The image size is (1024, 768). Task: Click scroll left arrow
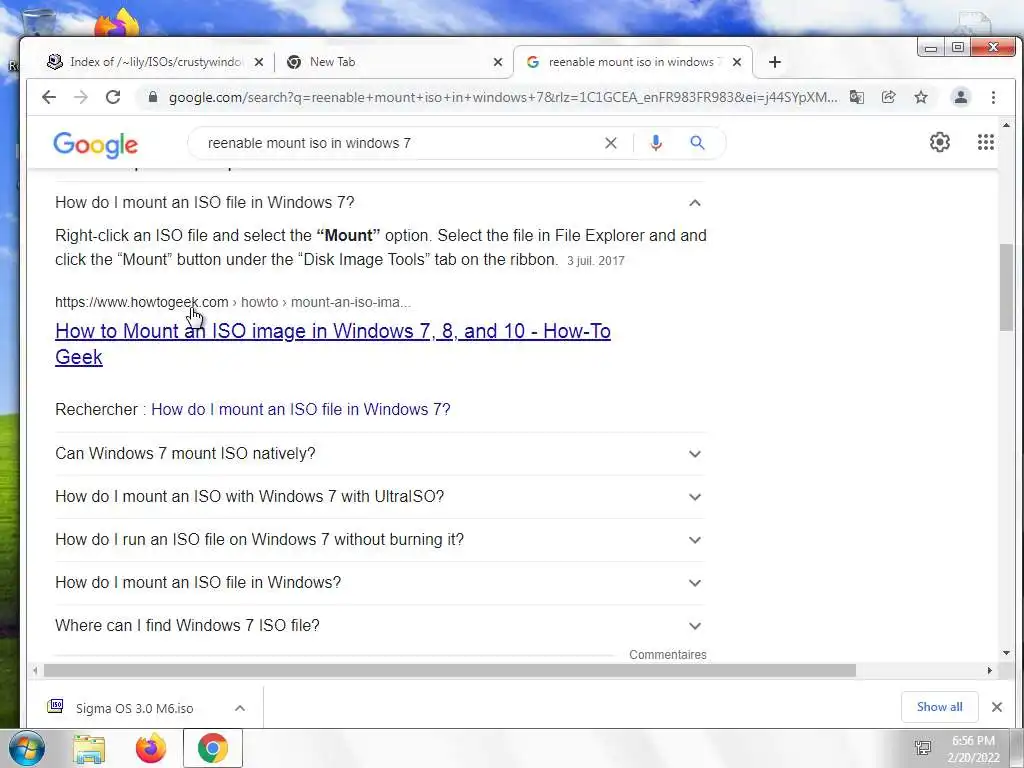[35, 671]
